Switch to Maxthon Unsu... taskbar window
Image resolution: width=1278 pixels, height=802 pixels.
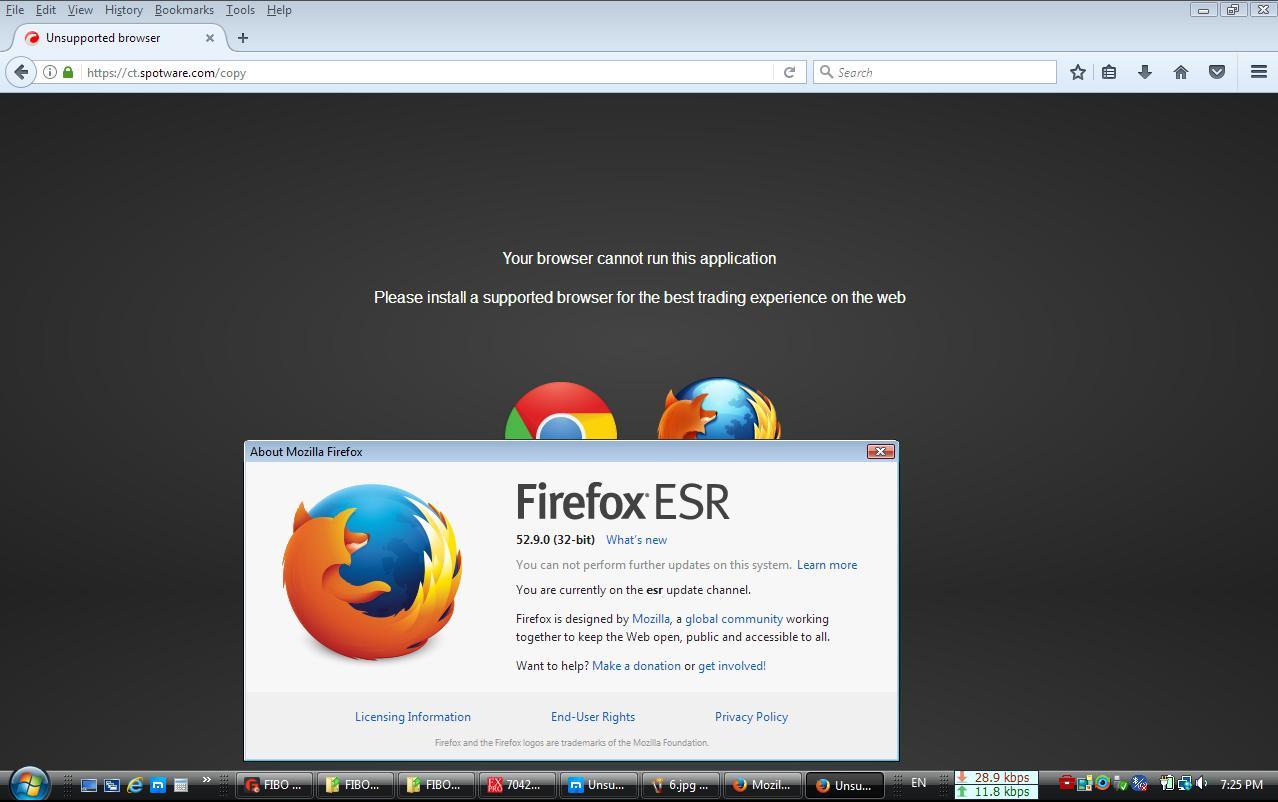(599, 785)
